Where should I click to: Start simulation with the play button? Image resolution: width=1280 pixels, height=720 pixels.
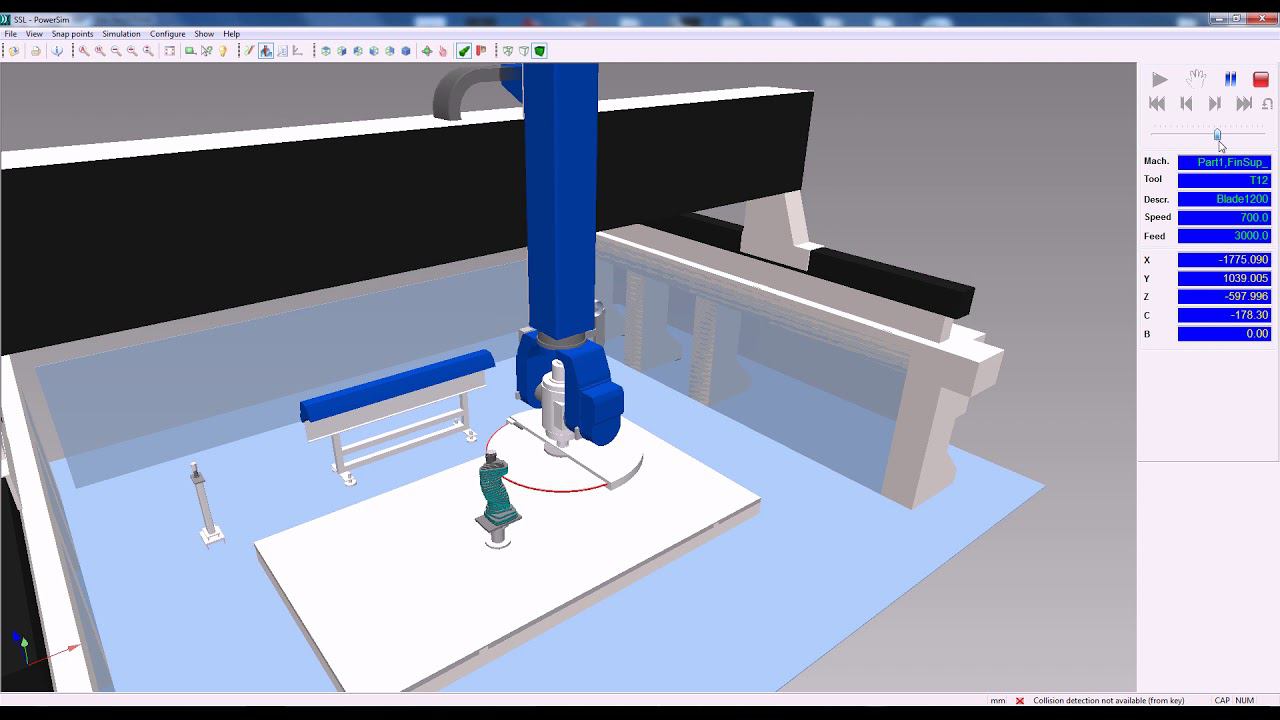1159,80
